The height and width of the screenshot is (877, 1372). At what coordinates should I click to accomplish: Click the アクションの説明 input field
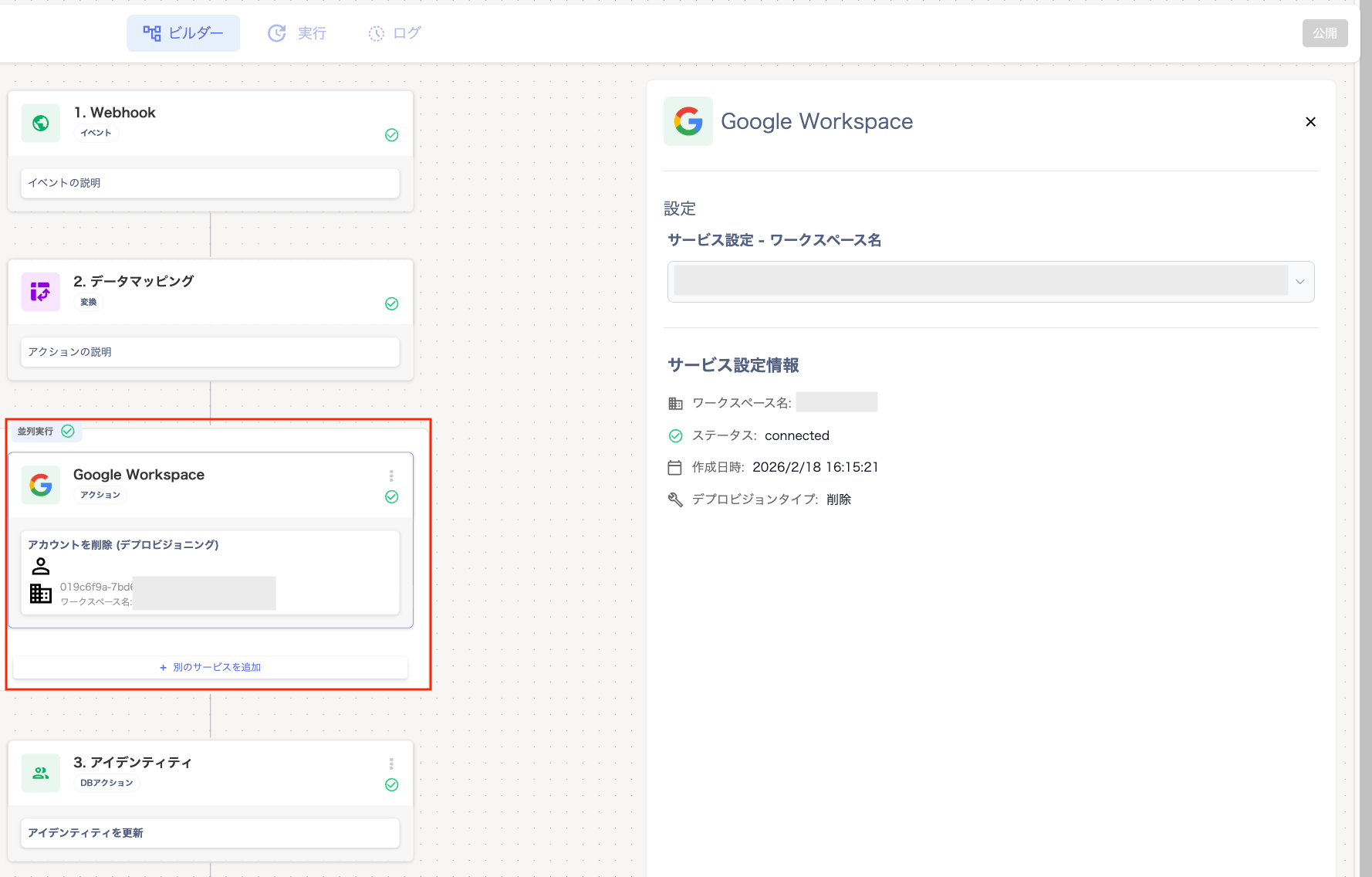point(210,352)
